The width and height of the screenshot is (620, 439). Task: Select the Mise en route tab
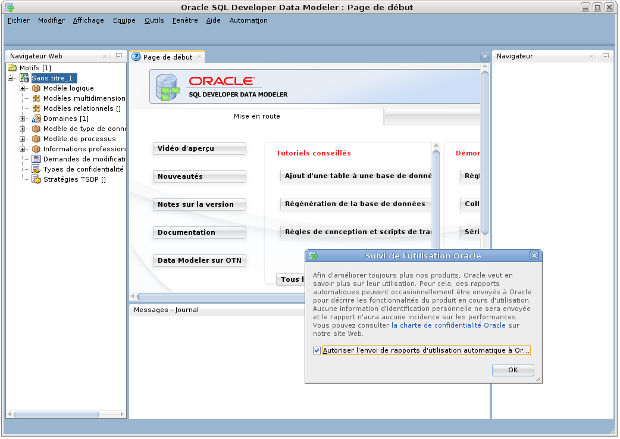257,116
